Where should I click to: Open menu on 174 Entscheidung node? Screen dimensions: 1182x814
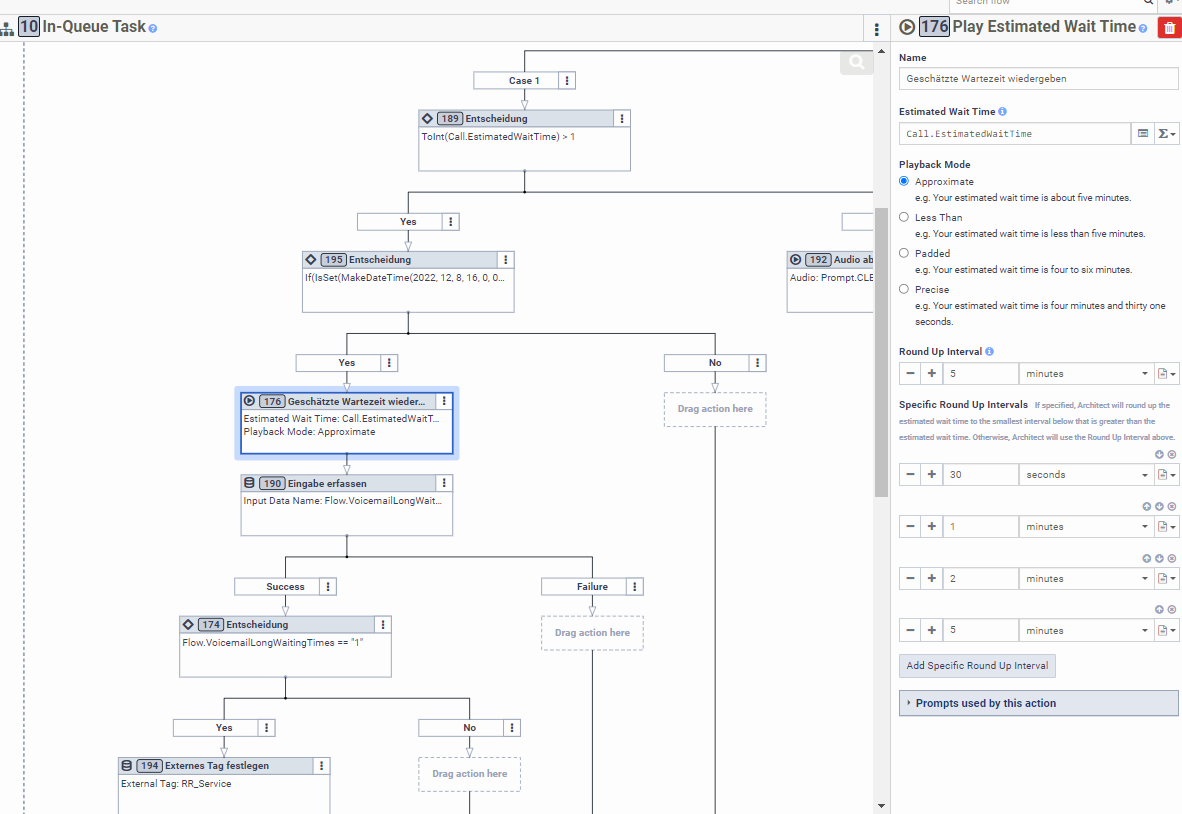(383, 624)
